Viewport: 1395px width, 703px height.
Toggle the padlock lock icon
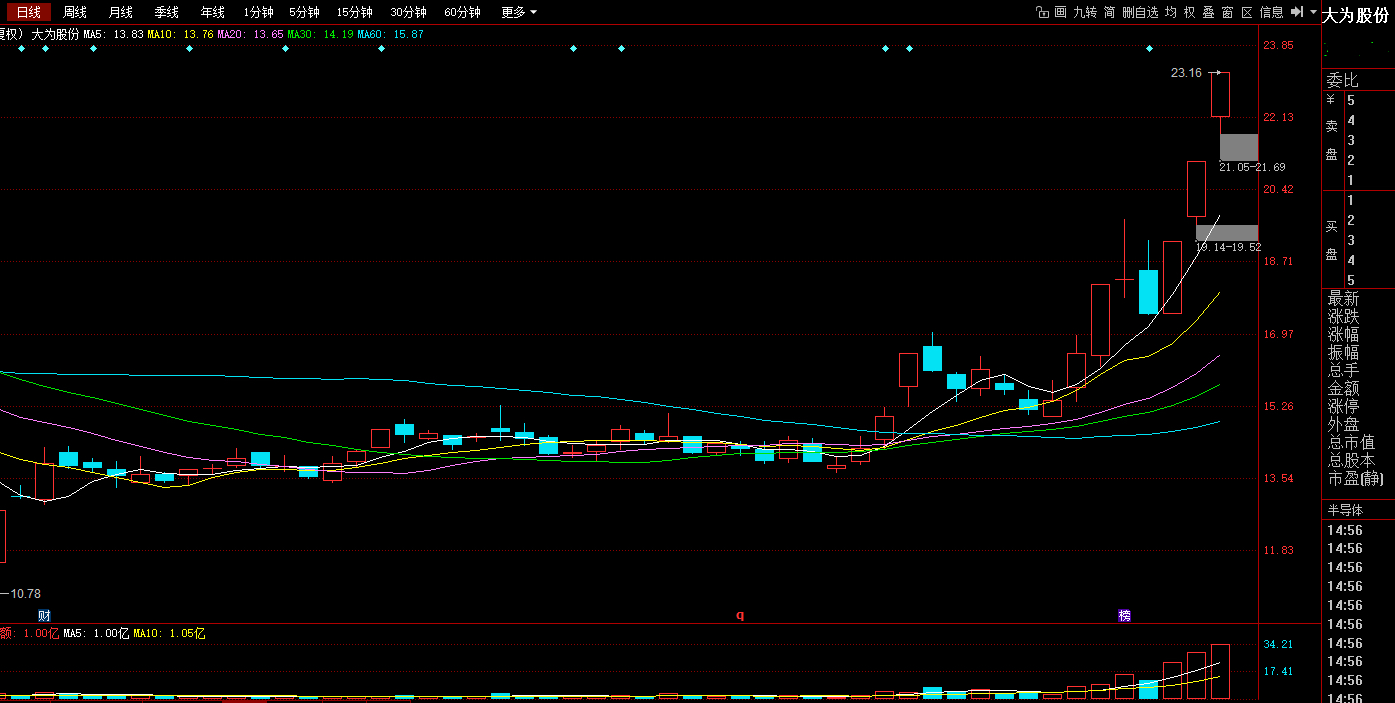point(1042,12)
